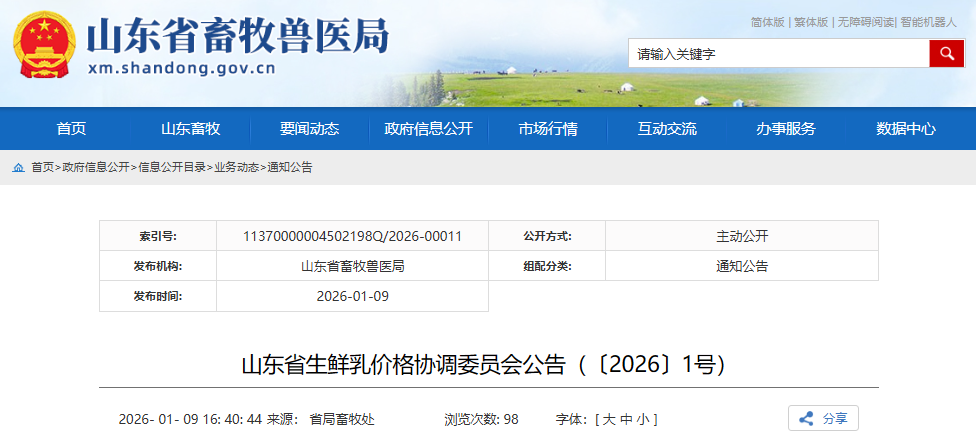Open the 数据中心 menu item
Screen dimensions: 976x440
point(905,129)
